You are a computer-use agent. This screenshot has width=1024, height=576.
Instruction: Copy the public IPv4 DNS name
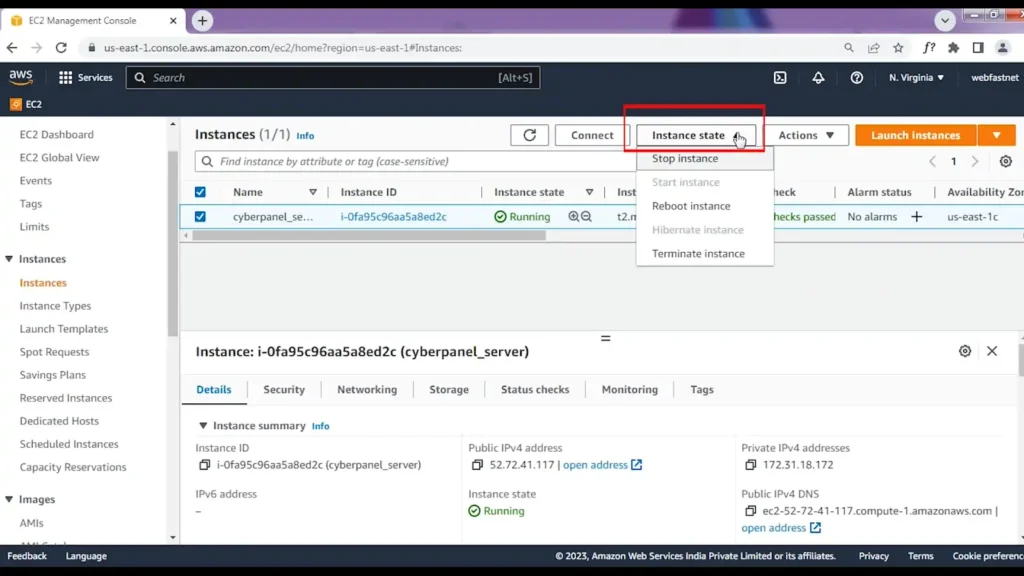(x=750, y=511)
